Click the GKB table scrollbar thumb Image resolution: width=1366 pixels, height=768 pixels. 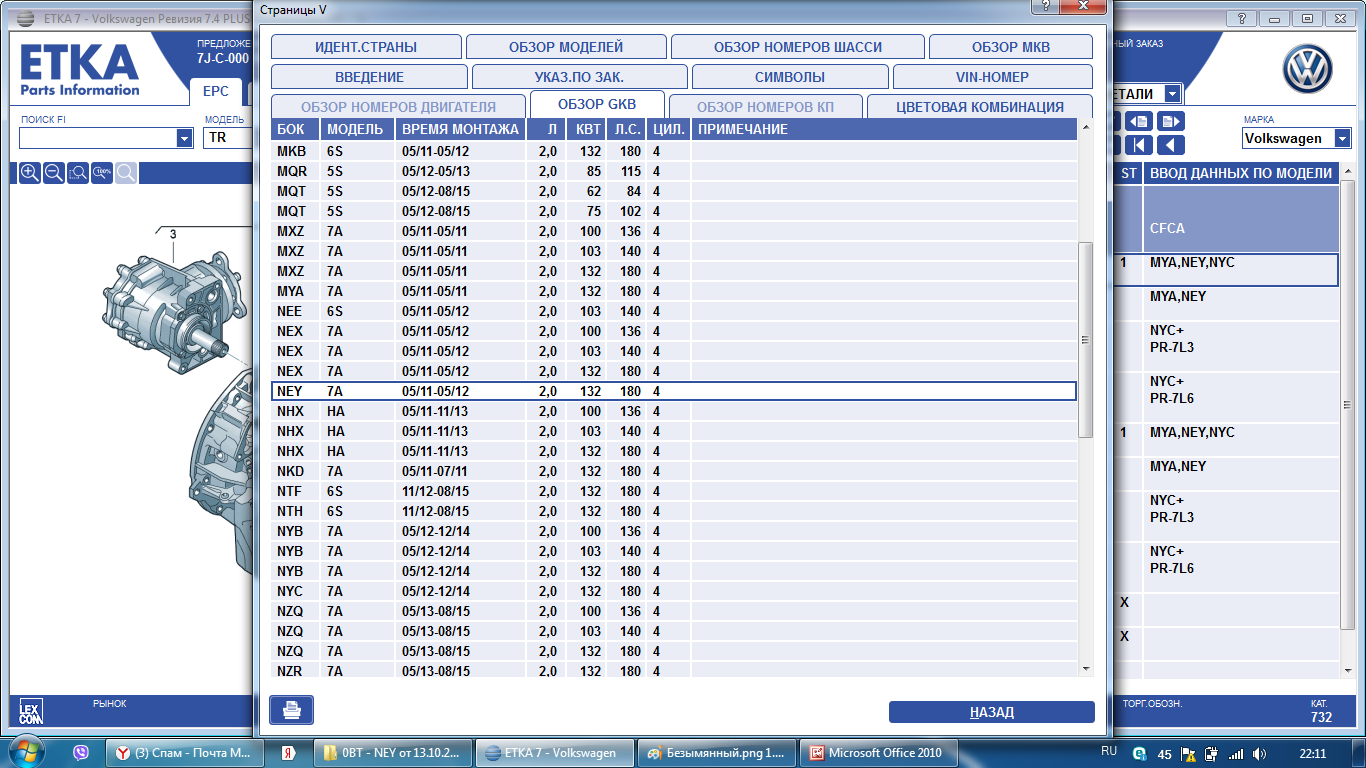(x=1086, y=339)
